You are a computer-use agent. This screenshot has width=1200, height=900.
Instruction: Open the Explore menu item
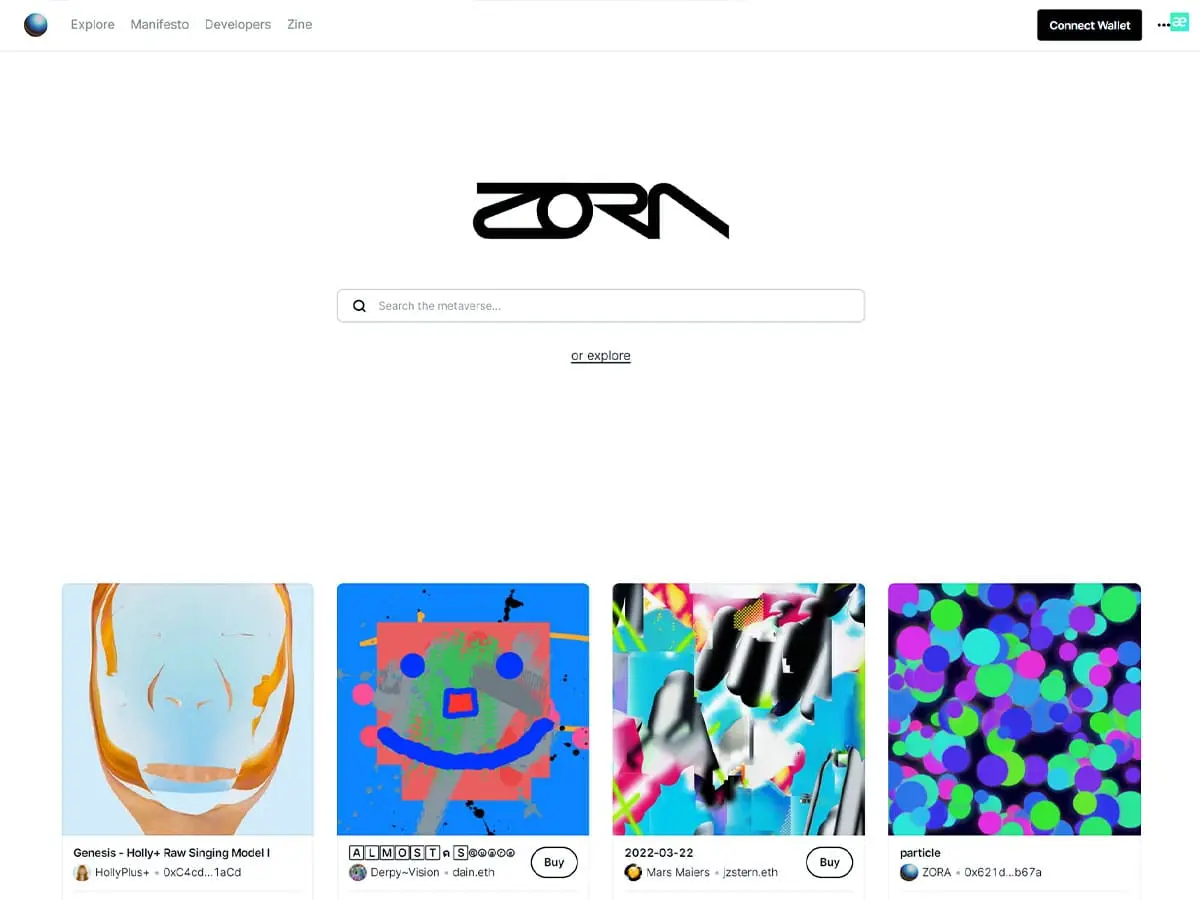tap(92, 25)
